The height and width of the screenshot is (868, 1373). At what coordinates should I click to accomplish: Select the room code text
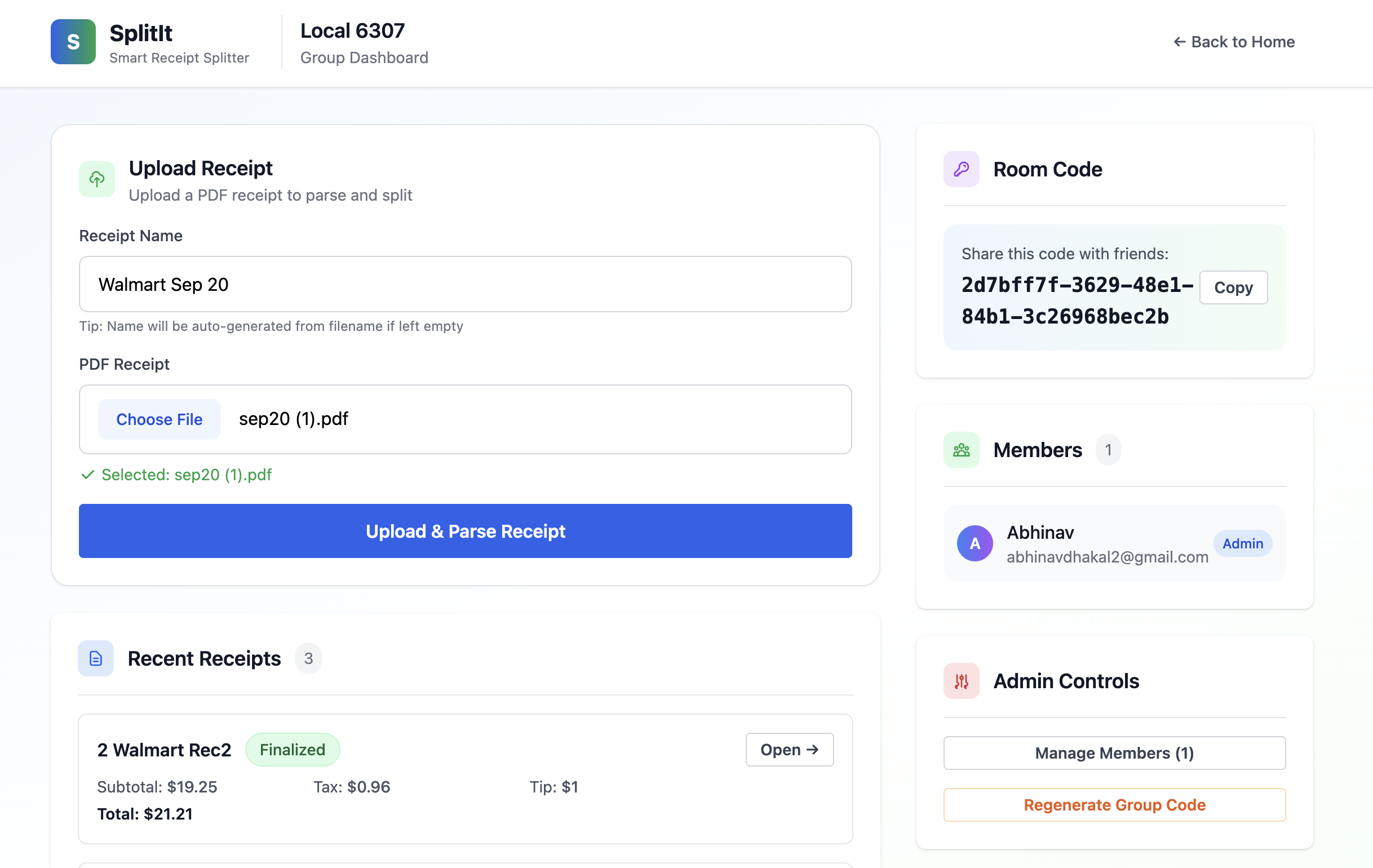point(1065,300)
